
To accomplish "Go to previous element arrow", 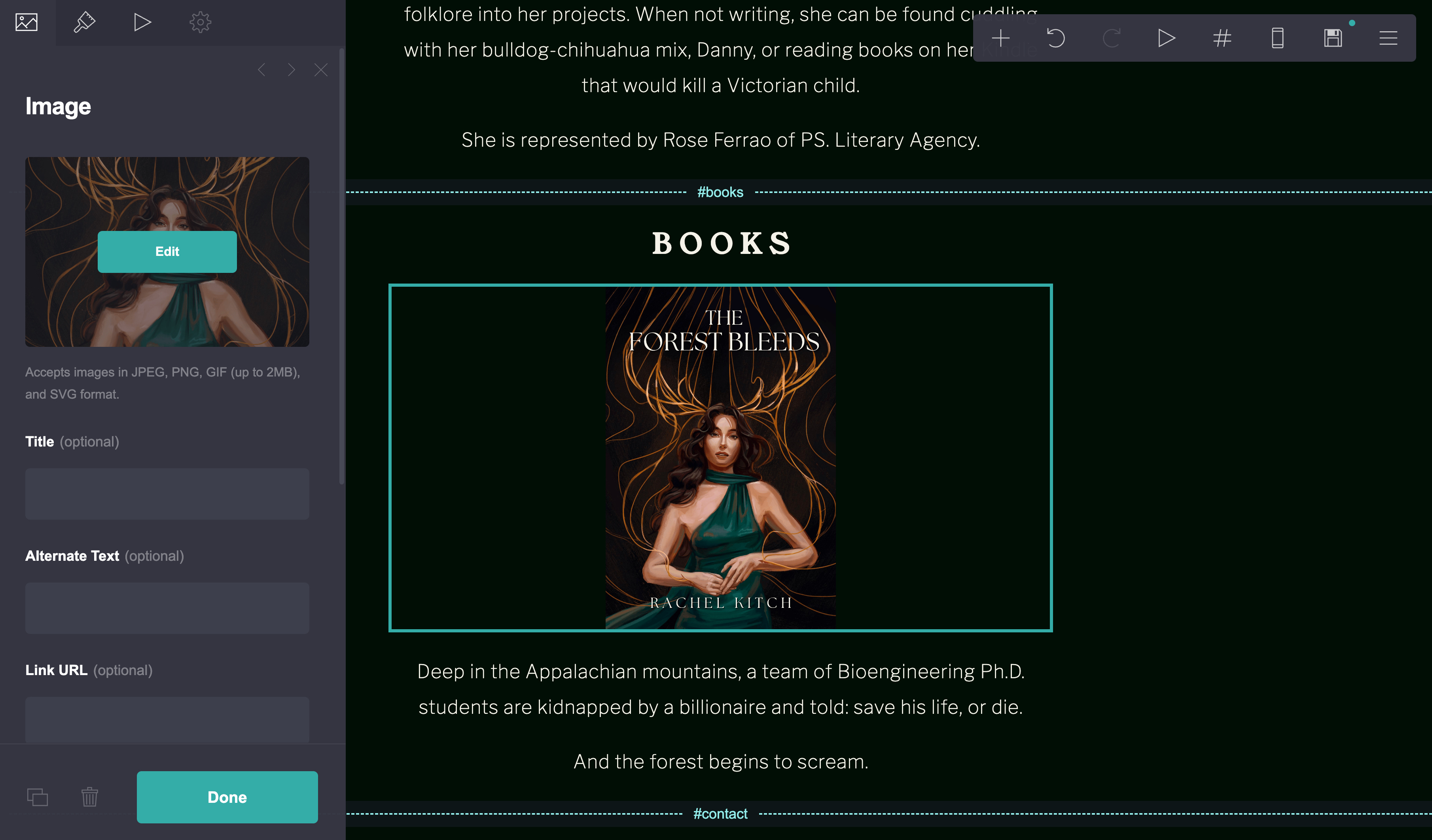I will pyautogui.click(x=262, y=70).
